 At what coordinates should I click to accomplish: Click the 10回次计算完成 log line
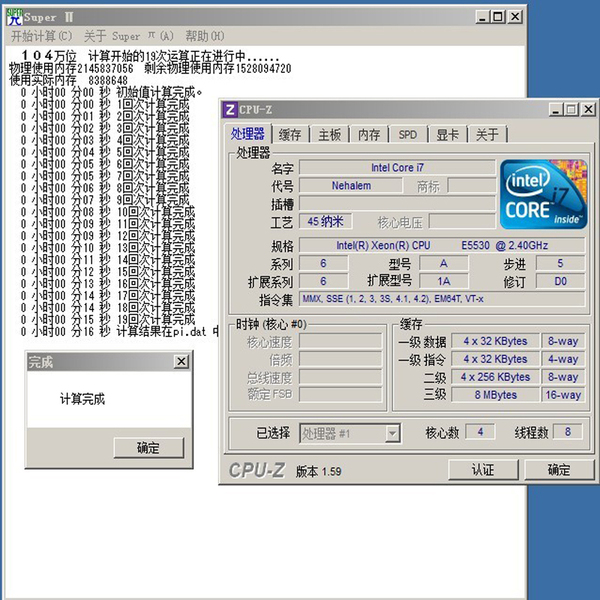(x=108, y=212)
